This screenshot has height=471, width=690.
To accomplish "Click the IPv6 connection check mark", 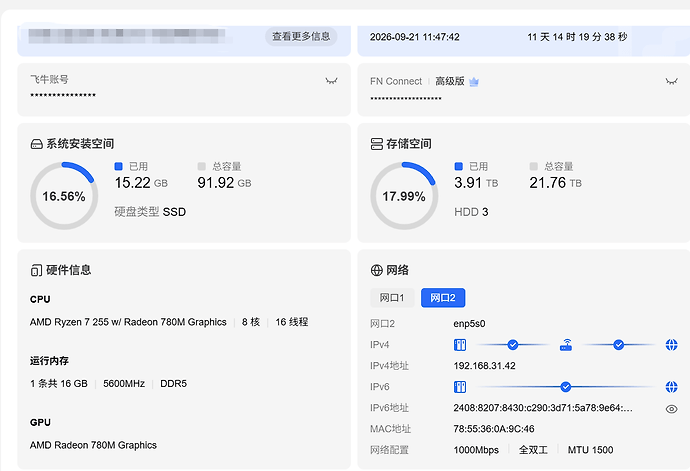I will coord(566,387).
